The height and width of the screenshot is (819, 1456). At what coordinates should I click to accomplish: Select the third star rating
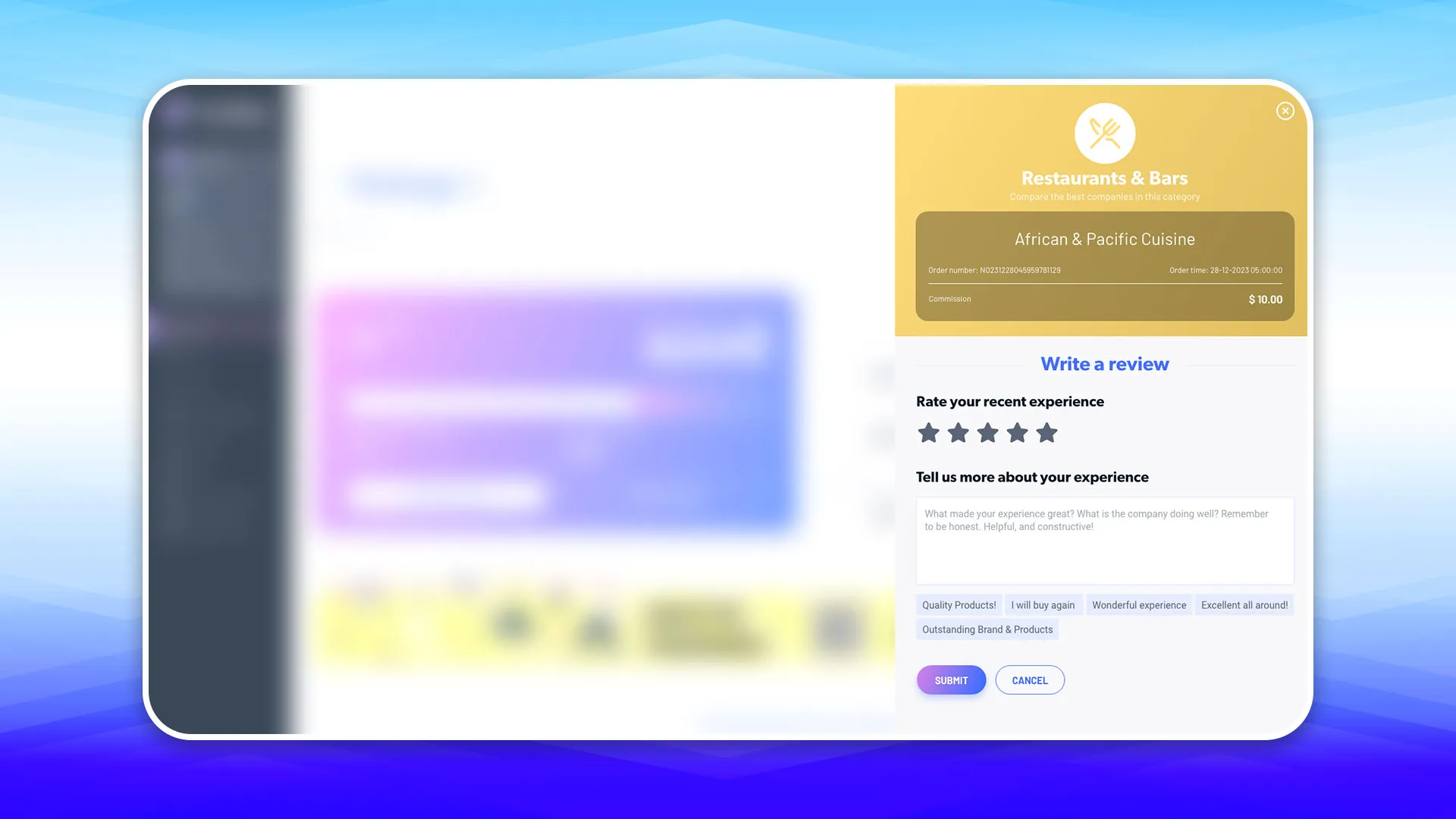988,432
